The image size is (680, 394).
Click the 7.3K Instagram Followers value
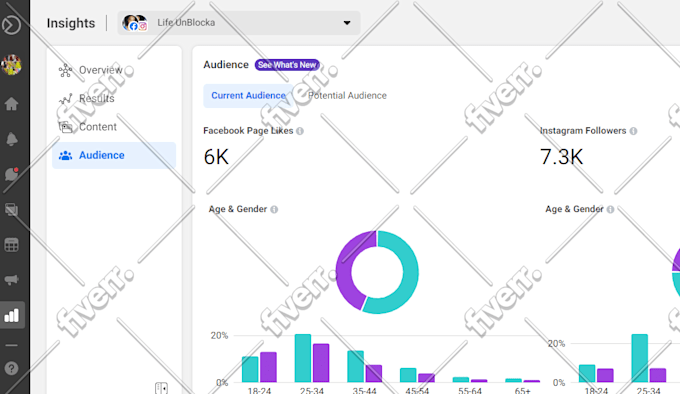[x=562, y=157]
